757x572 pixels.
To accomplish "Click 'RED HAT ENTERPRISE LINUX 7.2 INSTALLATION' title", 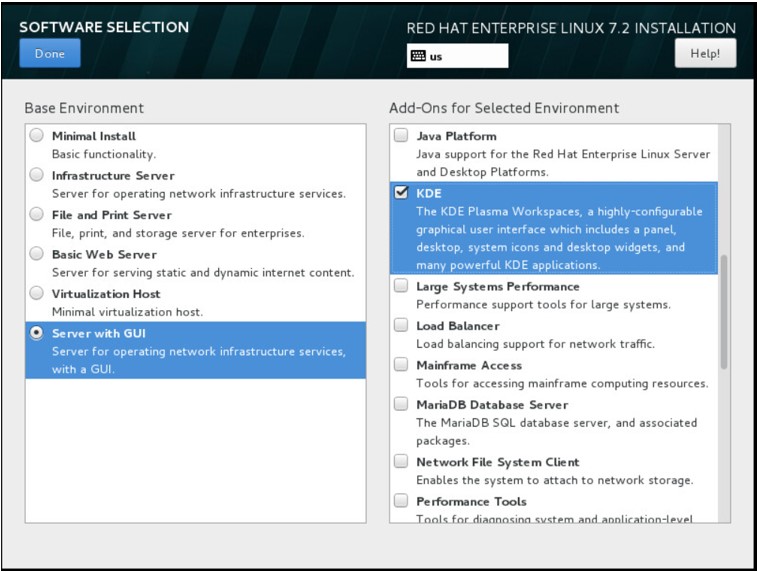I will point(571,28).
